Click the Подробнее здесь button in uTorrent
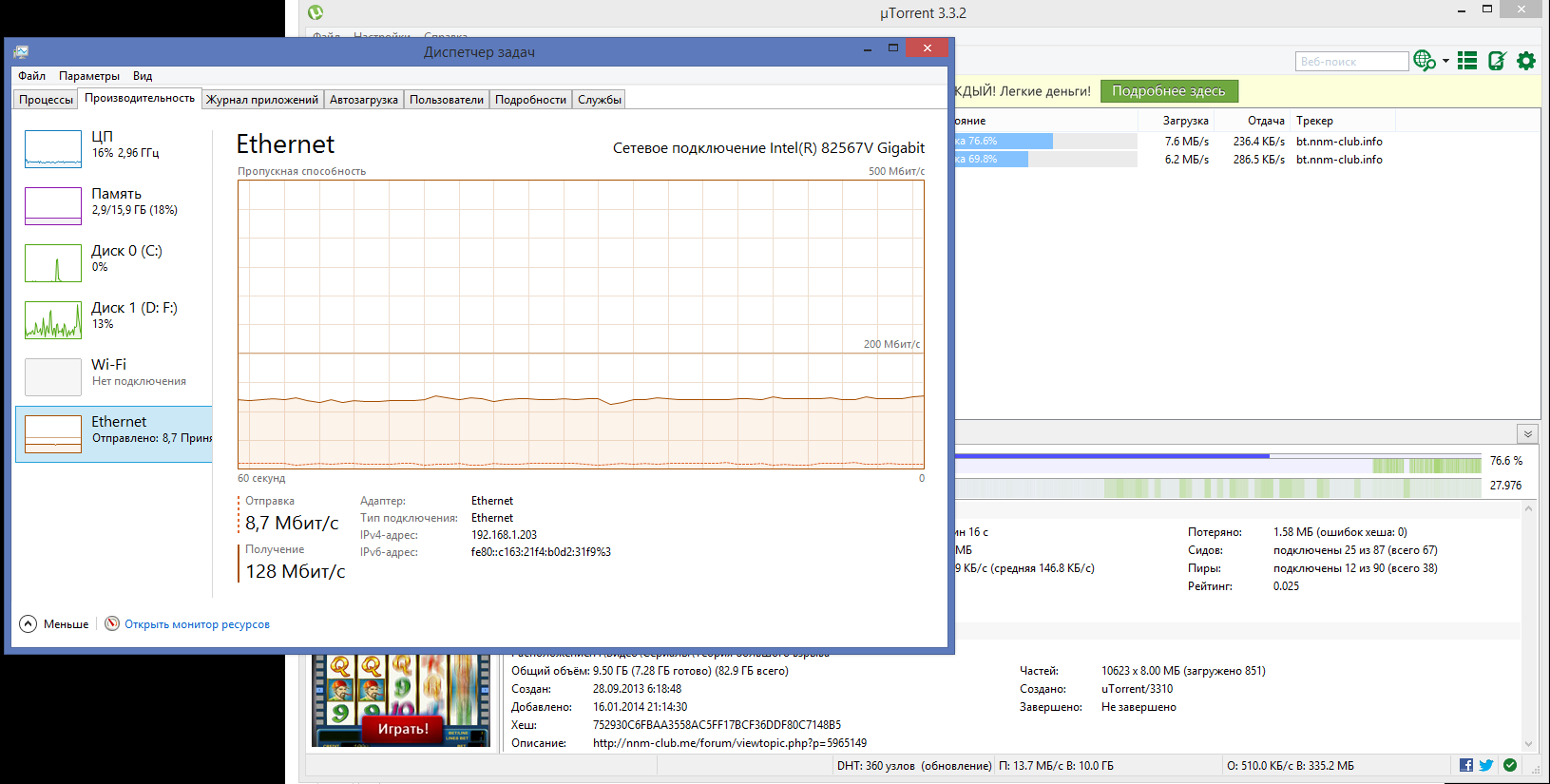Screen dimensions: 1550x784 click(1169, 91)
